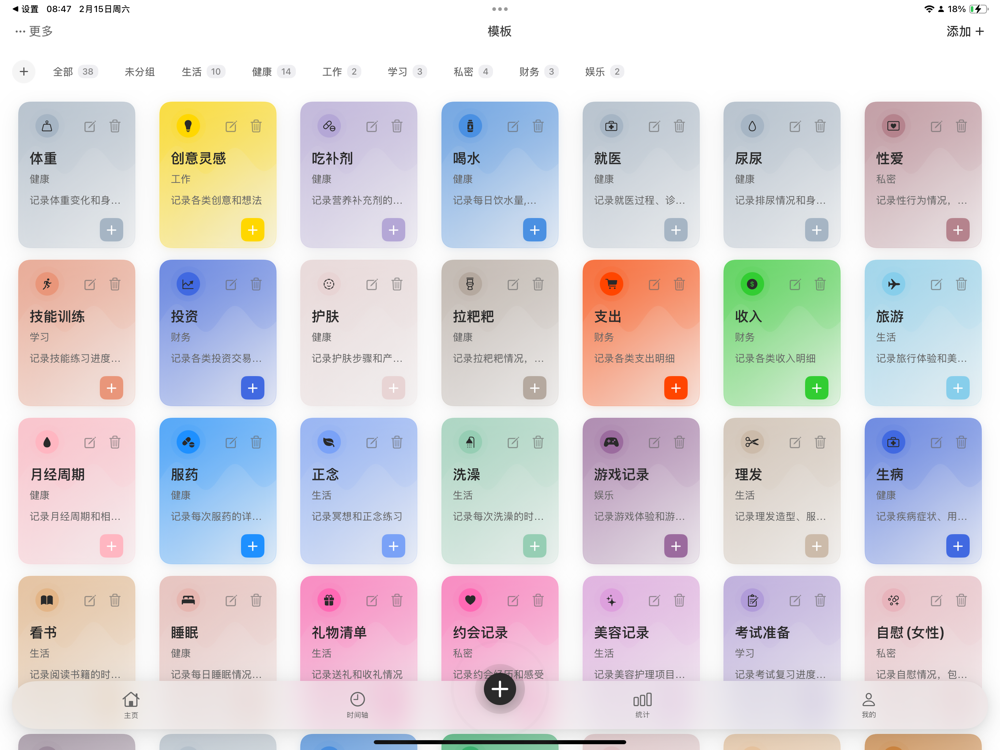The height and width of the screenshot is (750, 1000).
Task: Tap the light bulb icon on 创意灵感
Action: tap(188, 126)
